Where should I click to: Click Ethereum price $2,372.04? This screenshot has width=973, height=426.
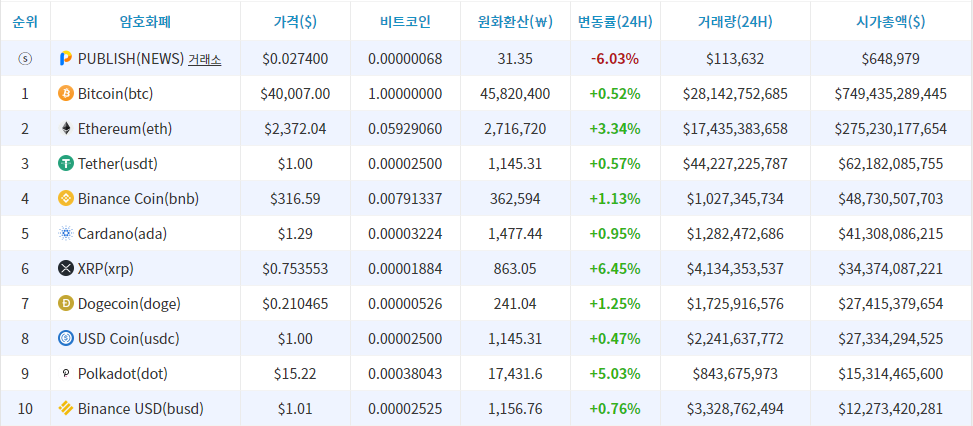(x=295, y=129)
